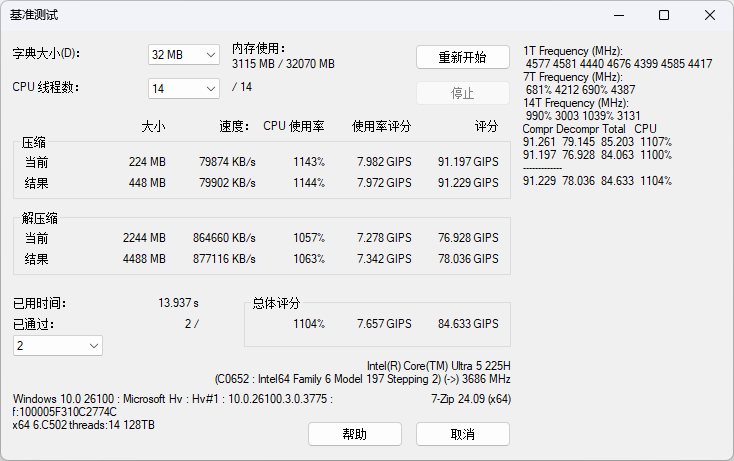Viewport: 734px width, 461px height.
Task: Open the dictionary size dropdown showing 32 MB
Action: pyautogui.click(x=184, y=55)
